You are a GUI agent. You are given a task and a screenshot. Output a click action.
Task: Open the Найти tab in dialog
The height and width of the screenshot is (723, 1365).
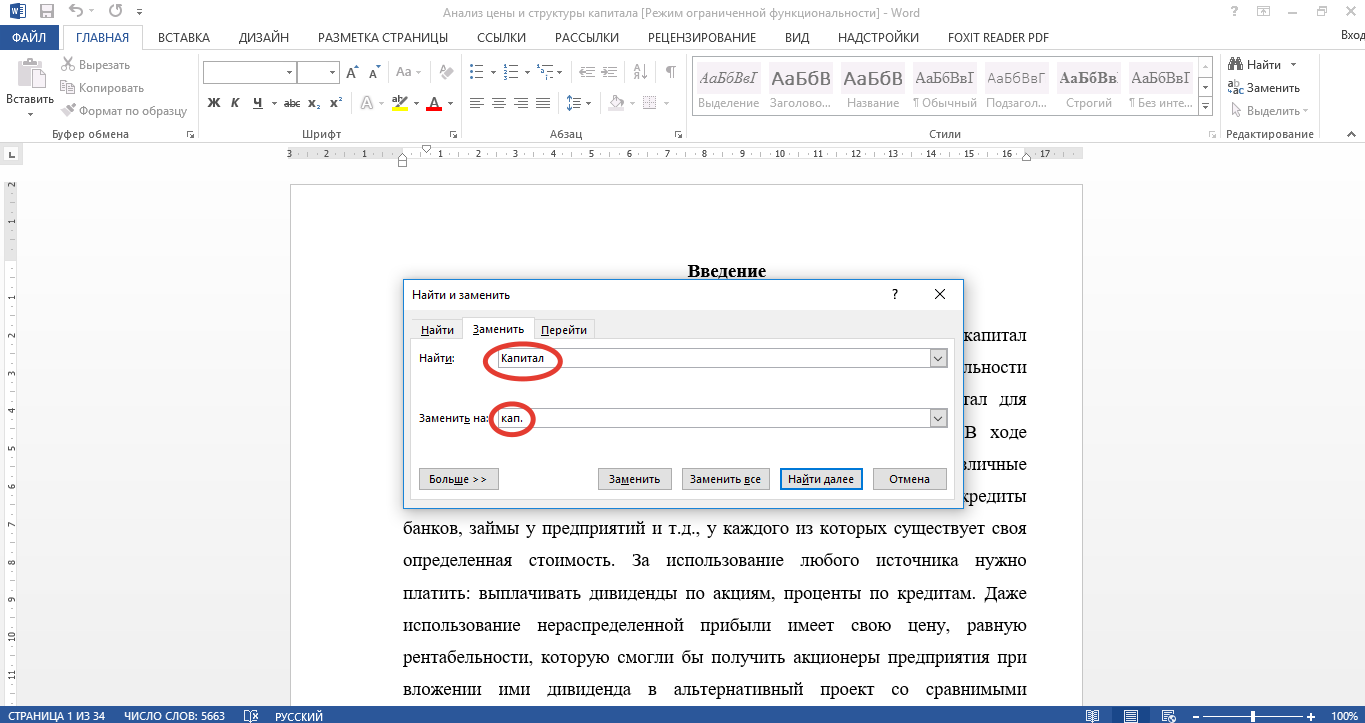(x=437, y=329)
